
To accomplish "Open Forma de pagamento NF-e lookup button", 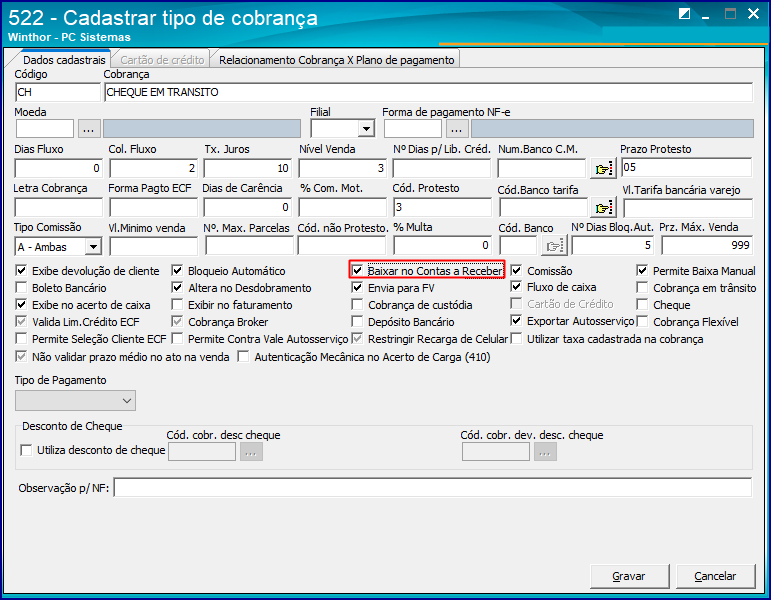I will 457,129.
